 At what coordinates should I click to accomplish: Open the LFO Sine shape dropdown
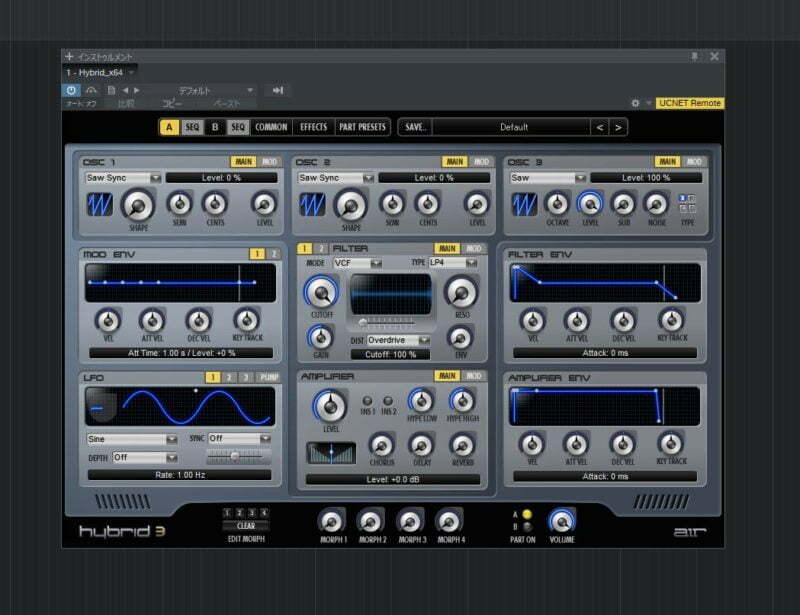pos(131,439)
